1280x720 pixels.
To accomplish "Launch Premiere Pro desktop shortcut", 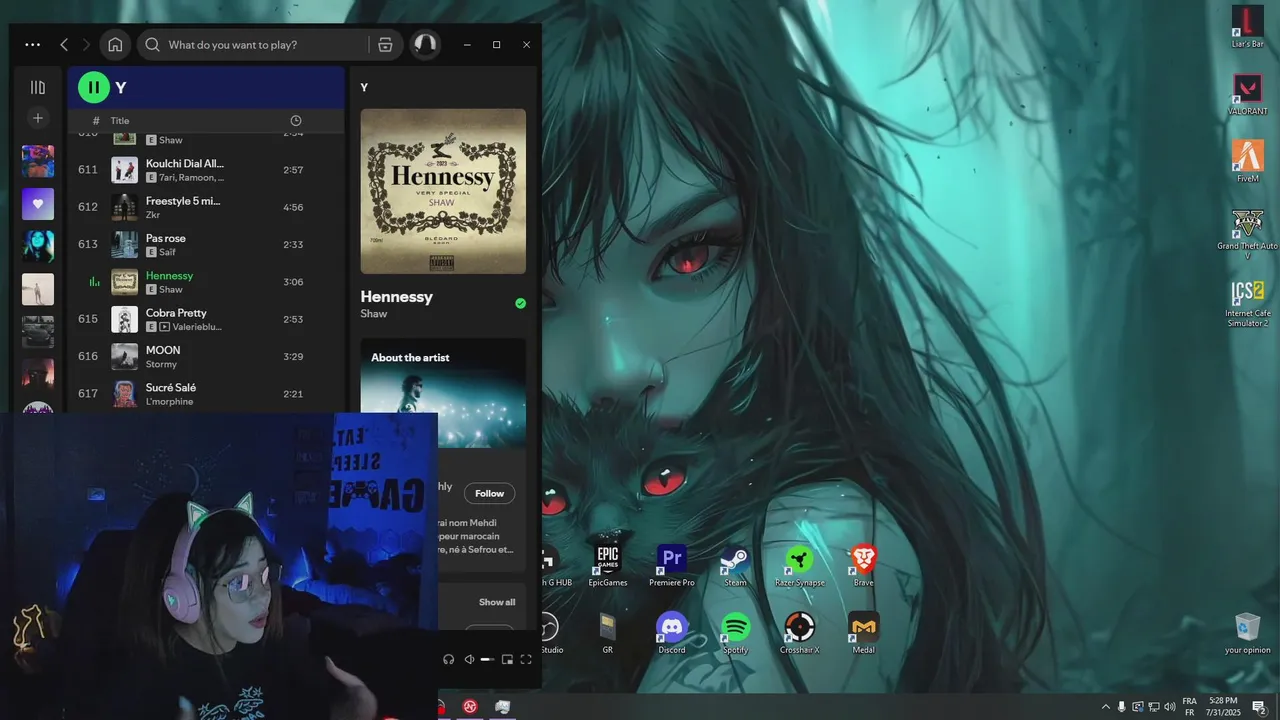I will 672,566.
